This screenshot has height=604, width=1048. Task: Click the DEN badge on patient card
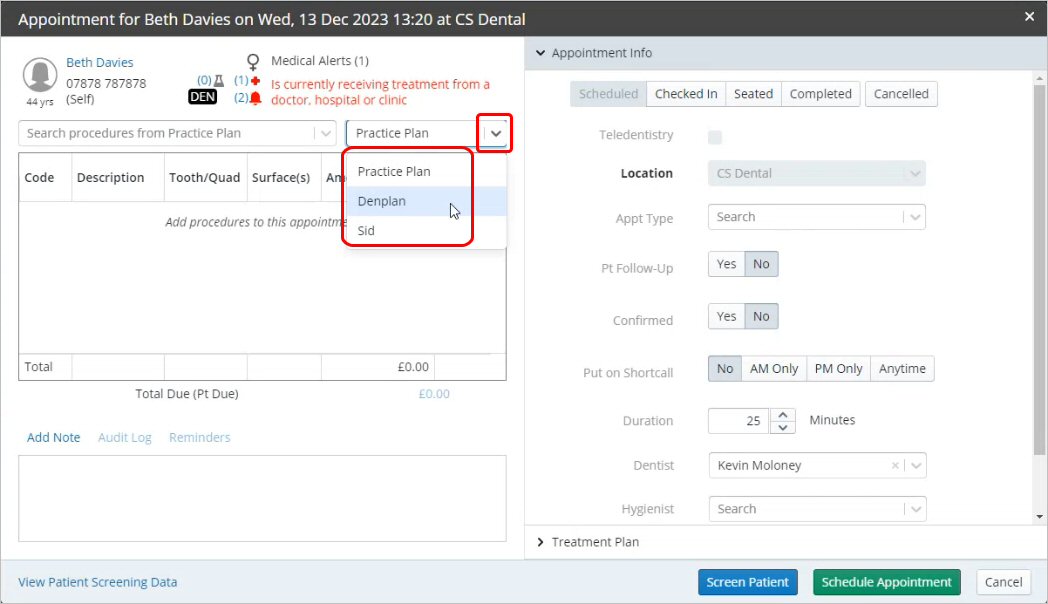pyautogui.click(x=202, y=97)
